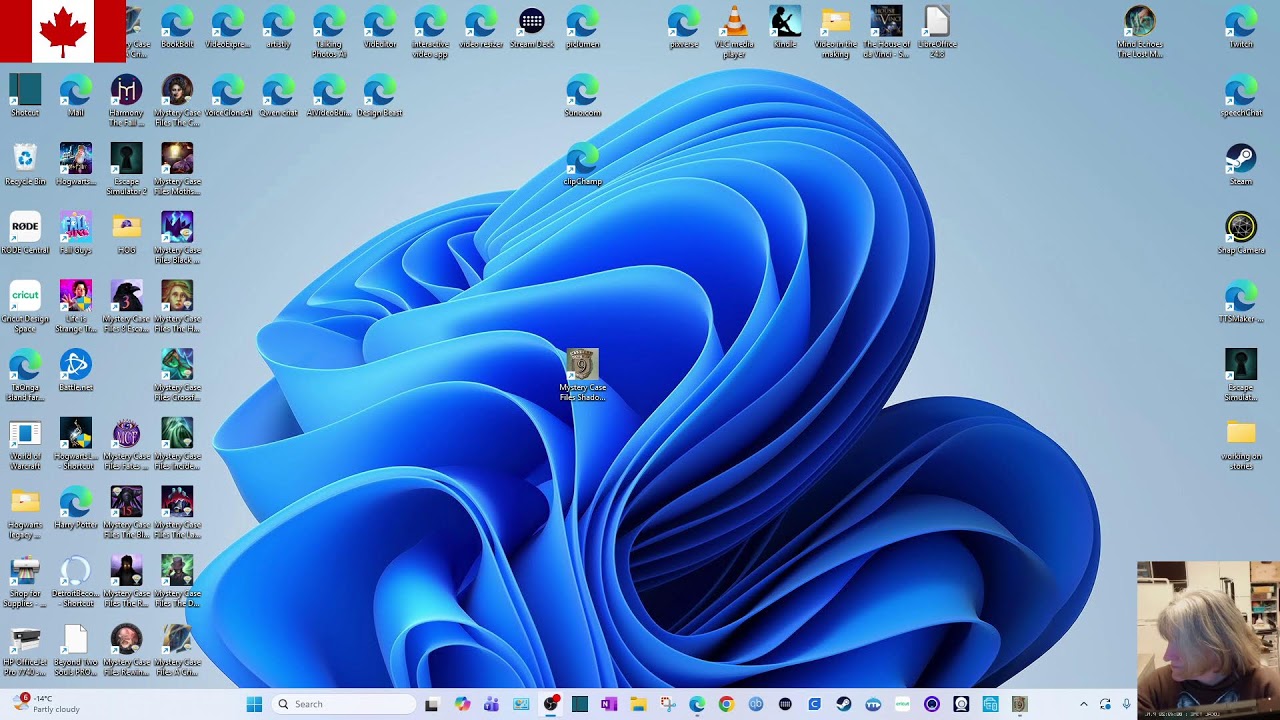
Task: Open the Qwen chat desktop shortcut
Action: coord(279,96)
